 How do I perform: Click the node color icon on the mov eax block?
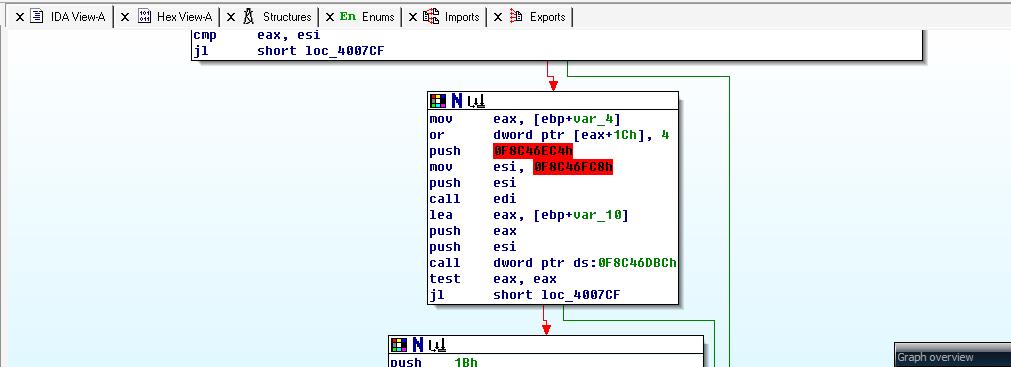pyautogui.click(x=438, y=101)
